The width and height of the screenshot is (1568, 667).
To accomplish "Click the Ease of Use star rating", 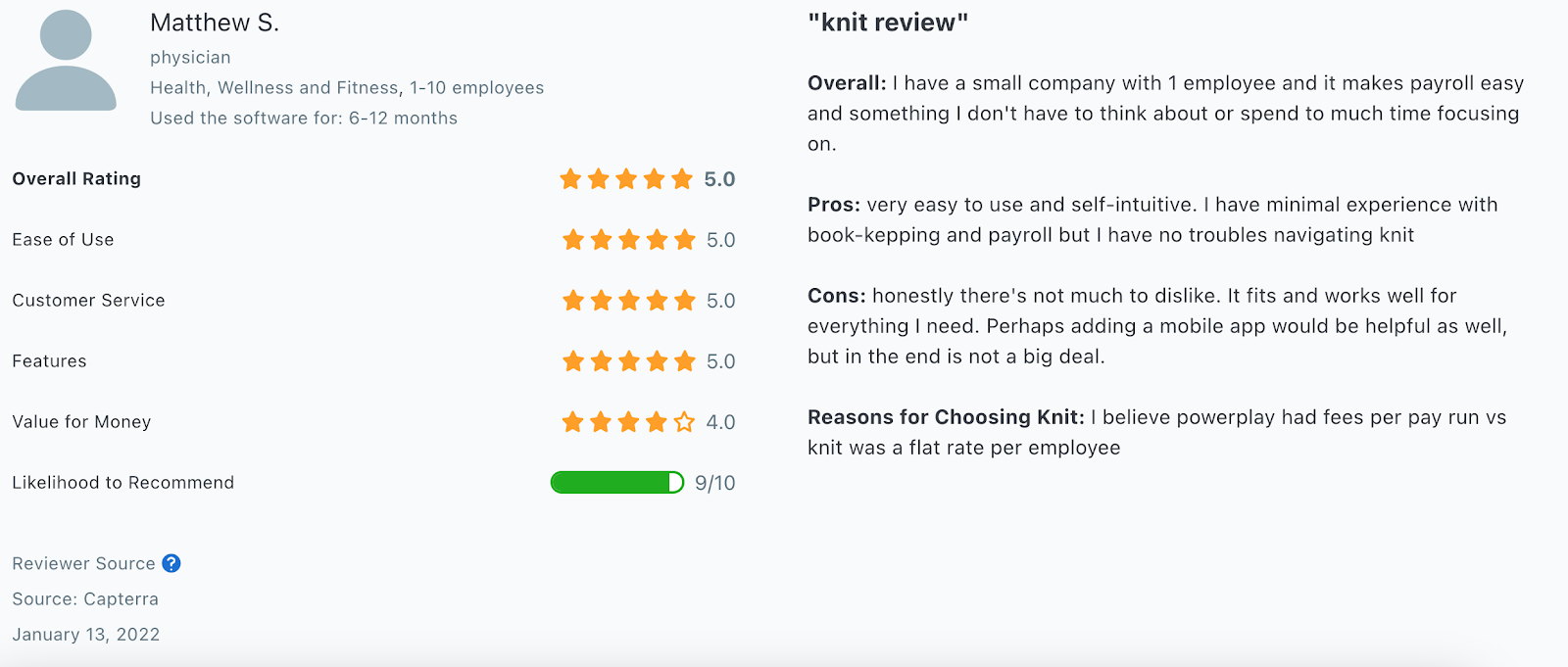I will (629, 240).
